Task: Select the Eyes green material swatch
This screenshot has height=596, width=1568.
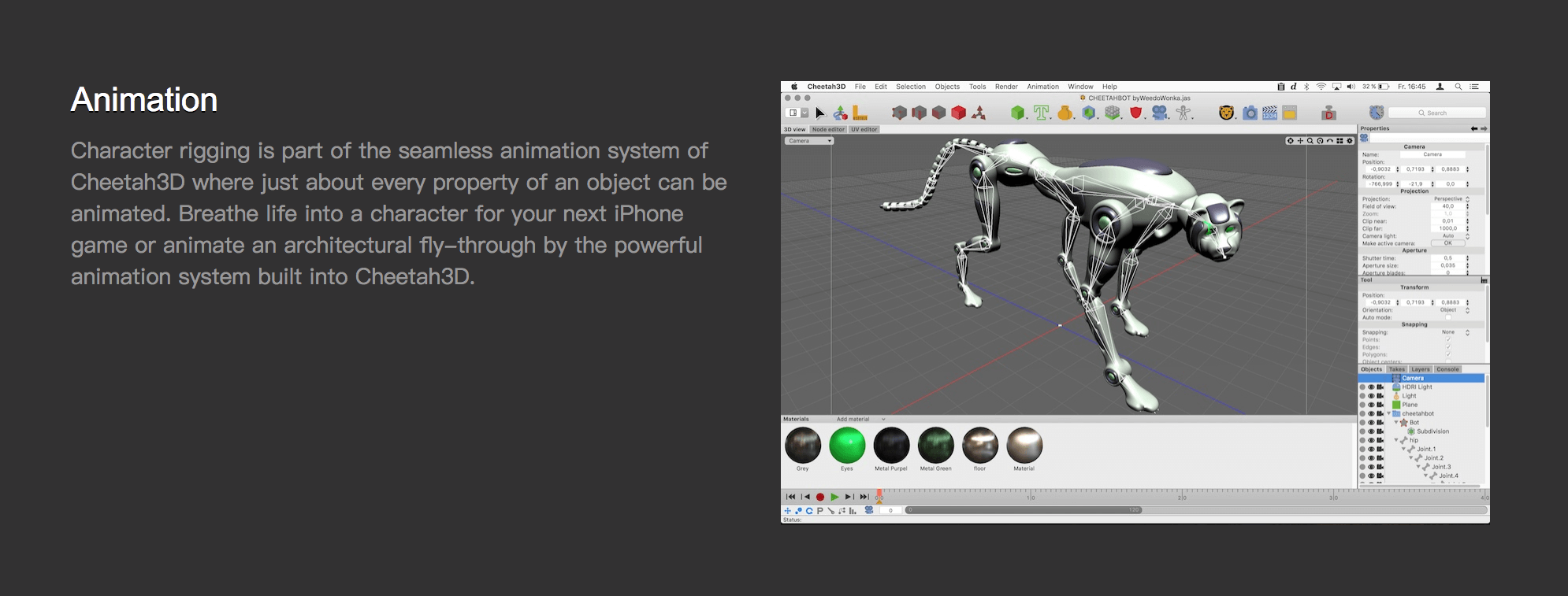Action: [847, 446]
